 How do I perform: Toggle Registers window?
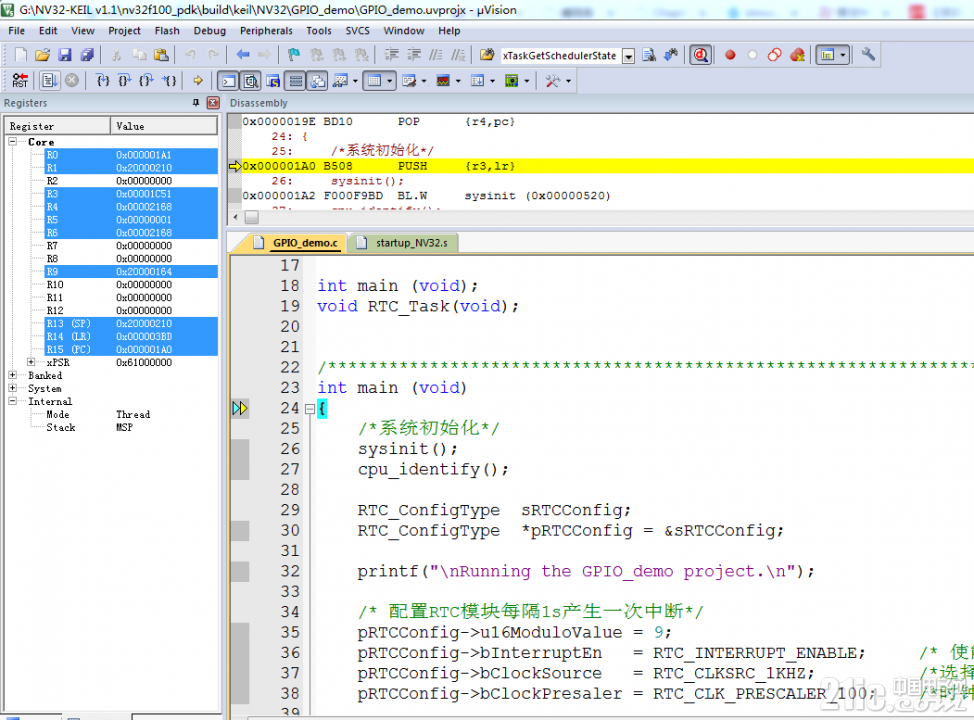point(296,81)
